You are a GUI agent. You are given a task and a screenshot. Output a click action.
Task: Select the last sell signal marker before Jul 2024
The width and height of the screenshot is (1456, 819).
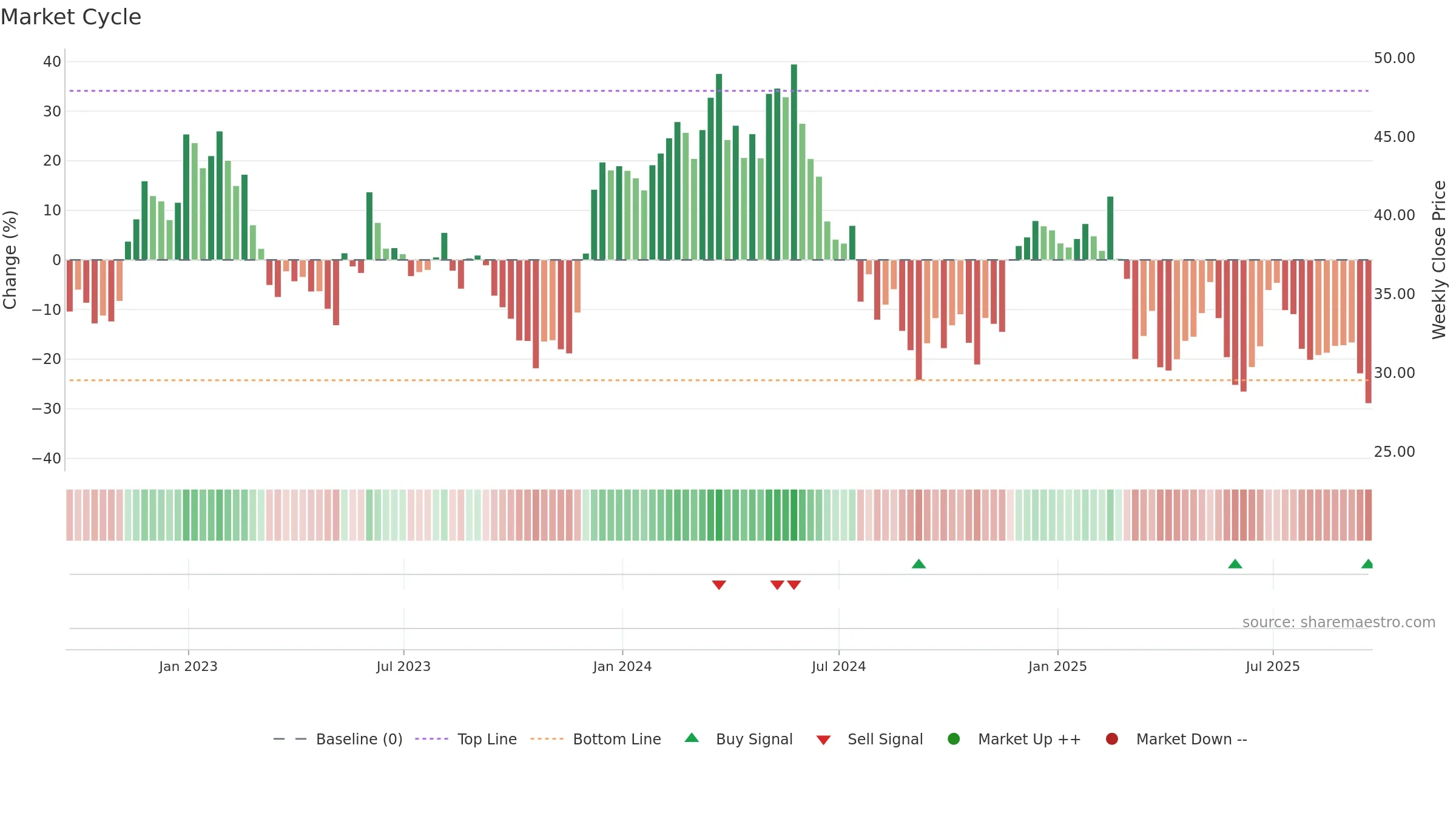[794, 585]
